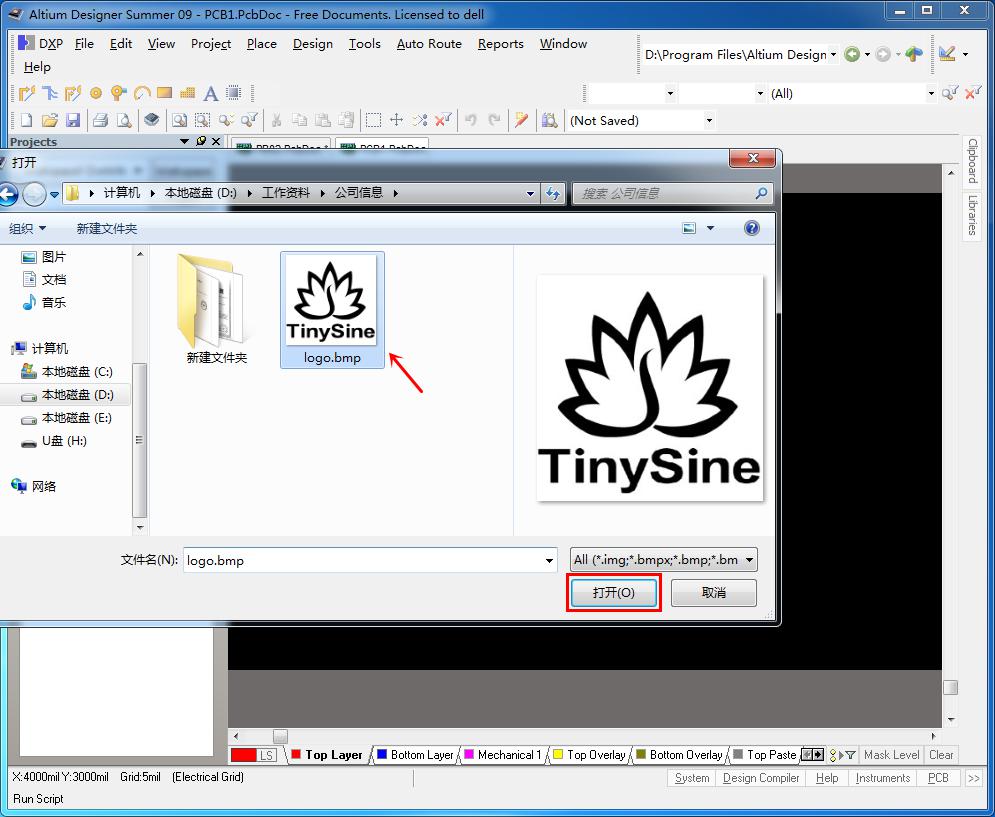Click the help question mark icon in dialog

(x=751, y=228)
